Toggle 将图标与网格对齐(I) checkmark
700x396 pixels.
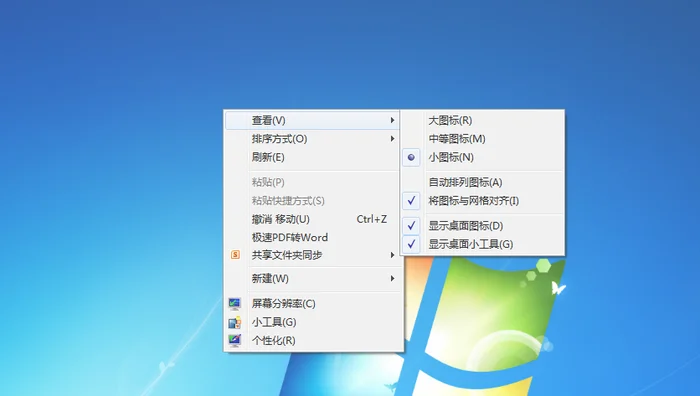(x=411, y=200)
